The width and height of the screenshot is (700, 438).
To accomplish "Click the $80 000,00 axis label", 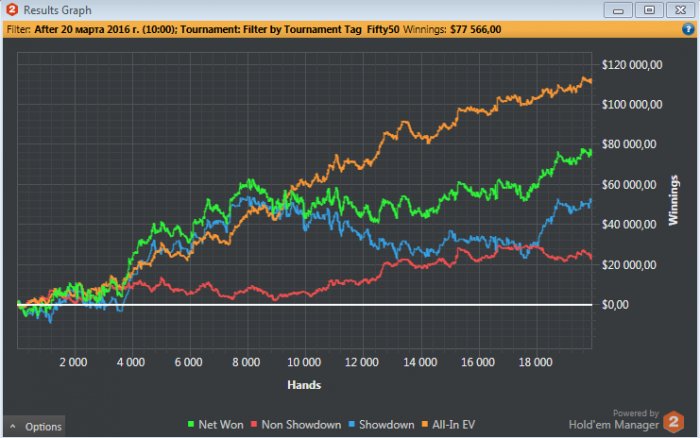I will pyautogui.click(x=629, y=144).
